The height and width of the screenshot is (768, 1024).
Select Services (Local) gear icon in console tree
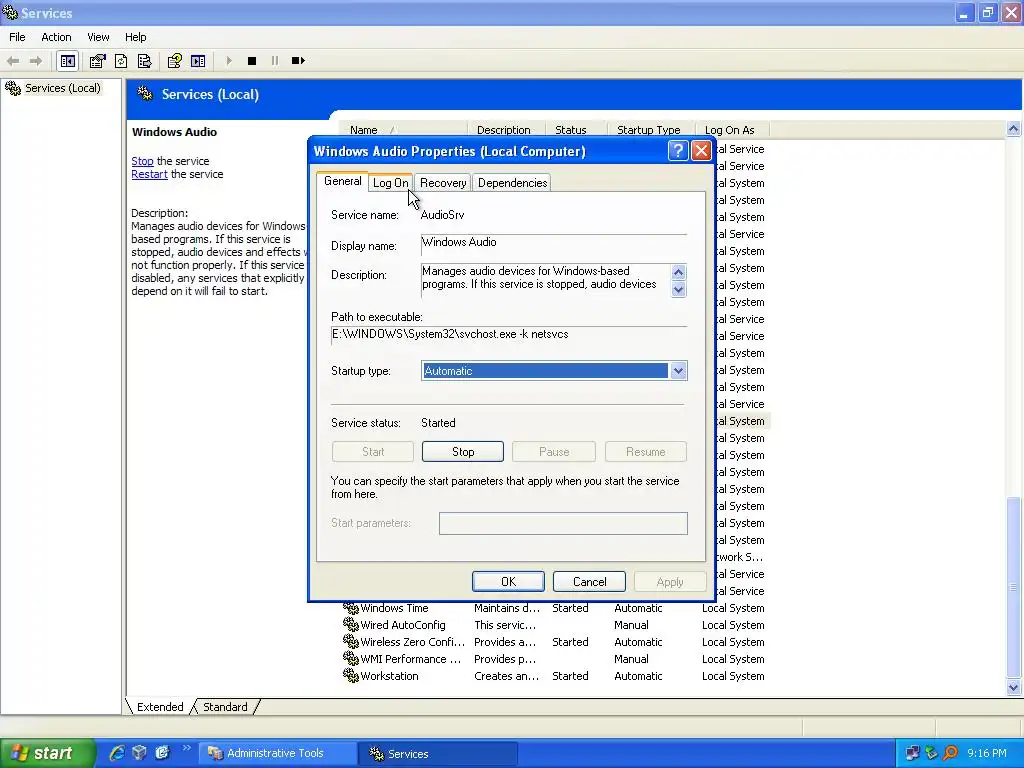click(x=13, y=88)
